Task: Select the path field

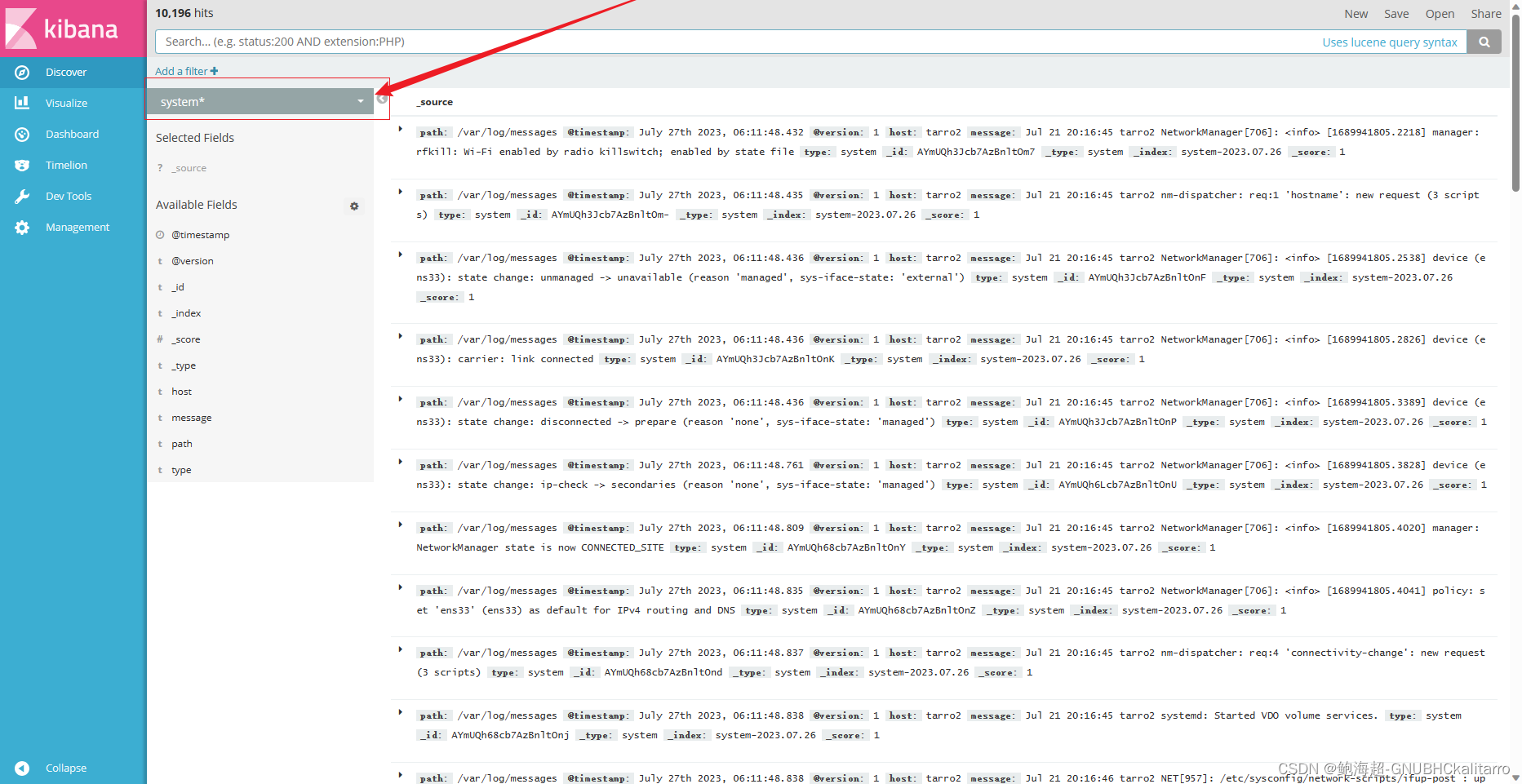Action: point(182,444)
